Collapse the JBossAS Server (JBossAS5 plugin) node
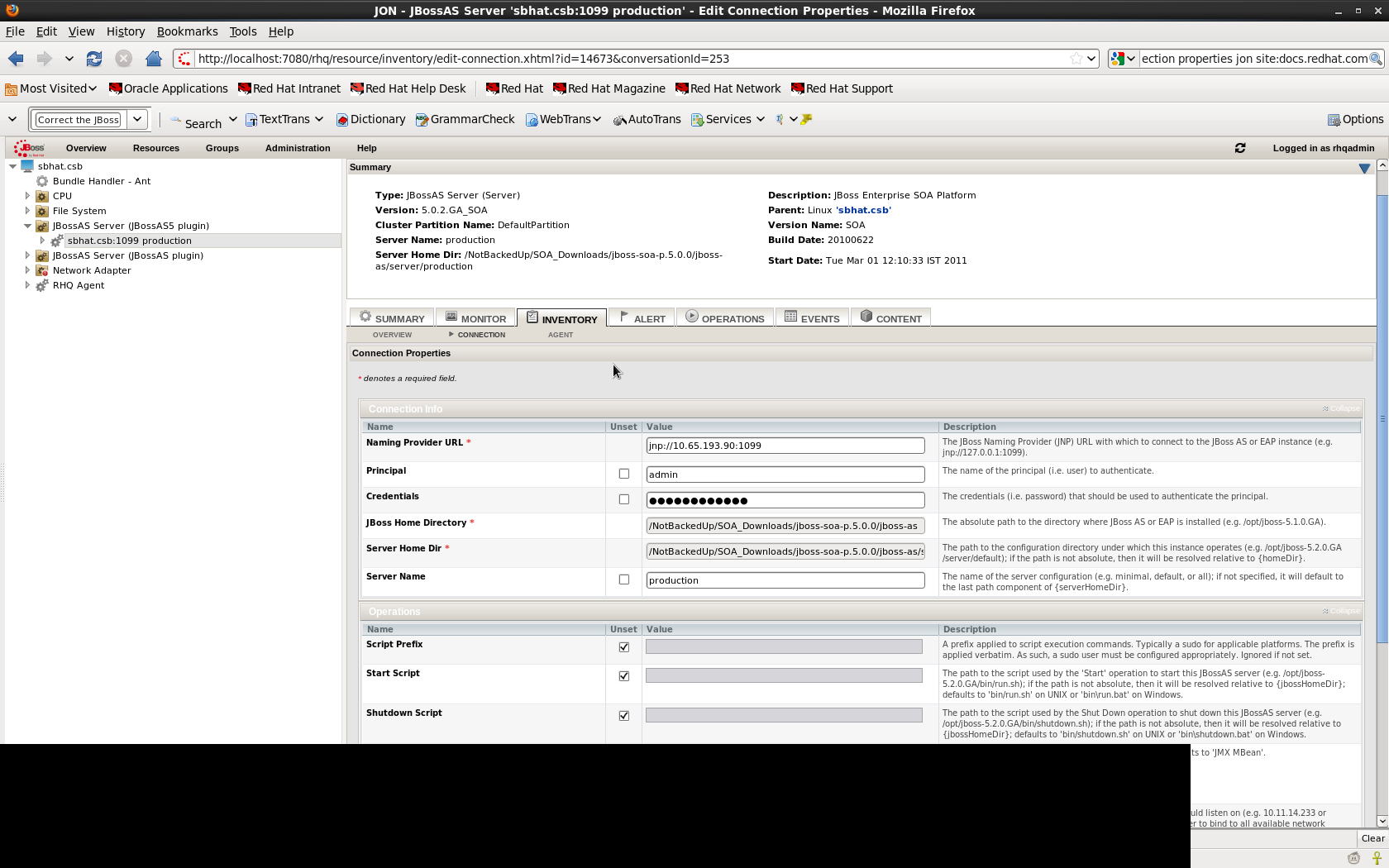1389x868 pixels. tap(27, 226)
